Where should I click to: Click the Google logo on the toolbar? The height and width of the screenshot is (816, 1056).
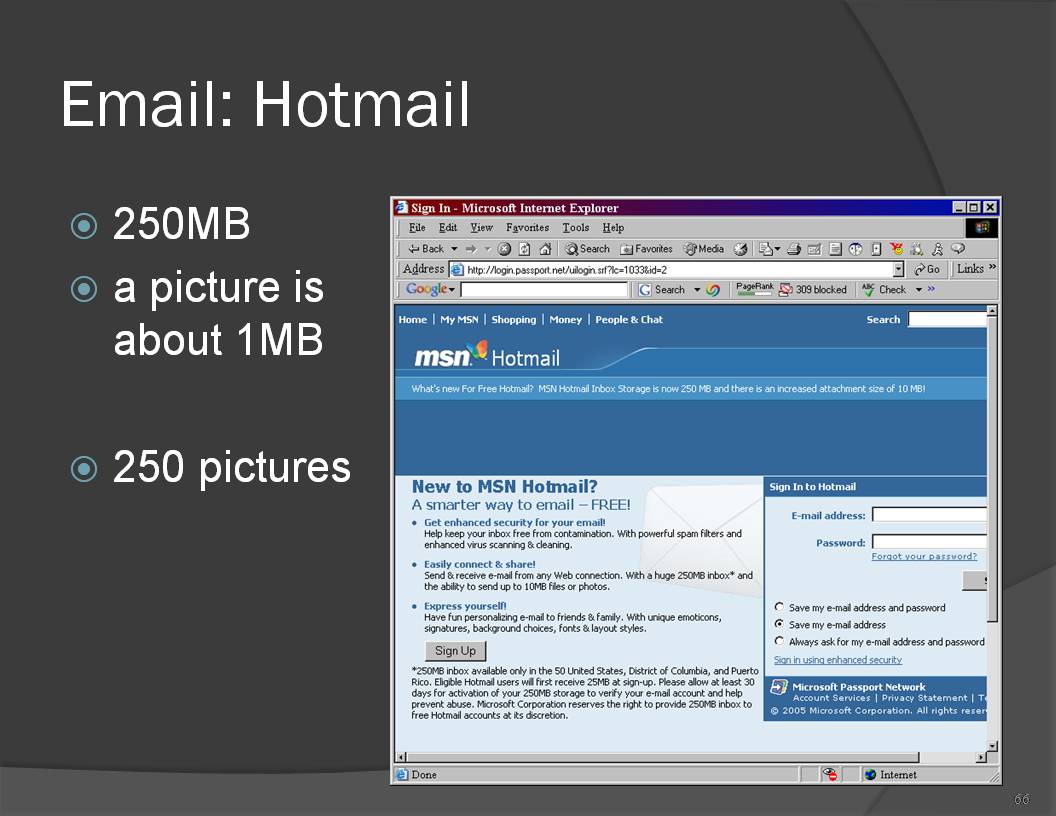click(x=426, y=289)
